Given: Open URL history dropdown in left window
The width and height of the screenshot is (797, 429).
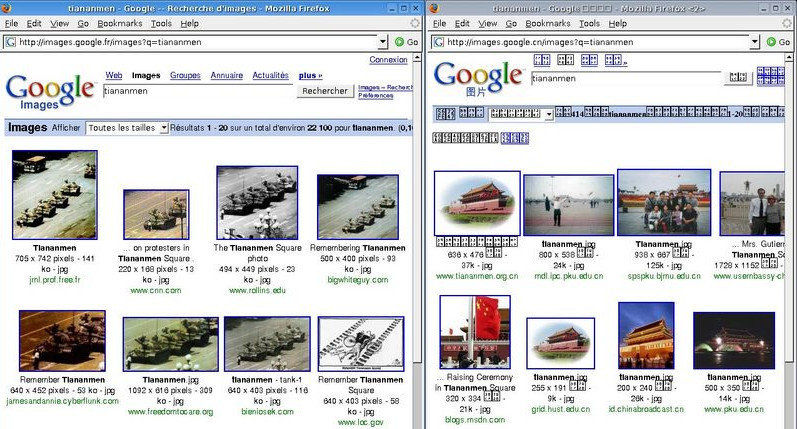Looking at the screenshot, I should pos(383,42).
